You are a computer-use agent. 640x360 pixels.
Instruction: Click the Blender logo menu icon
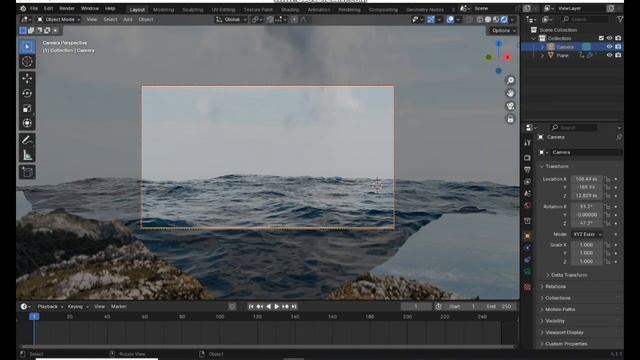pos(22,8)
